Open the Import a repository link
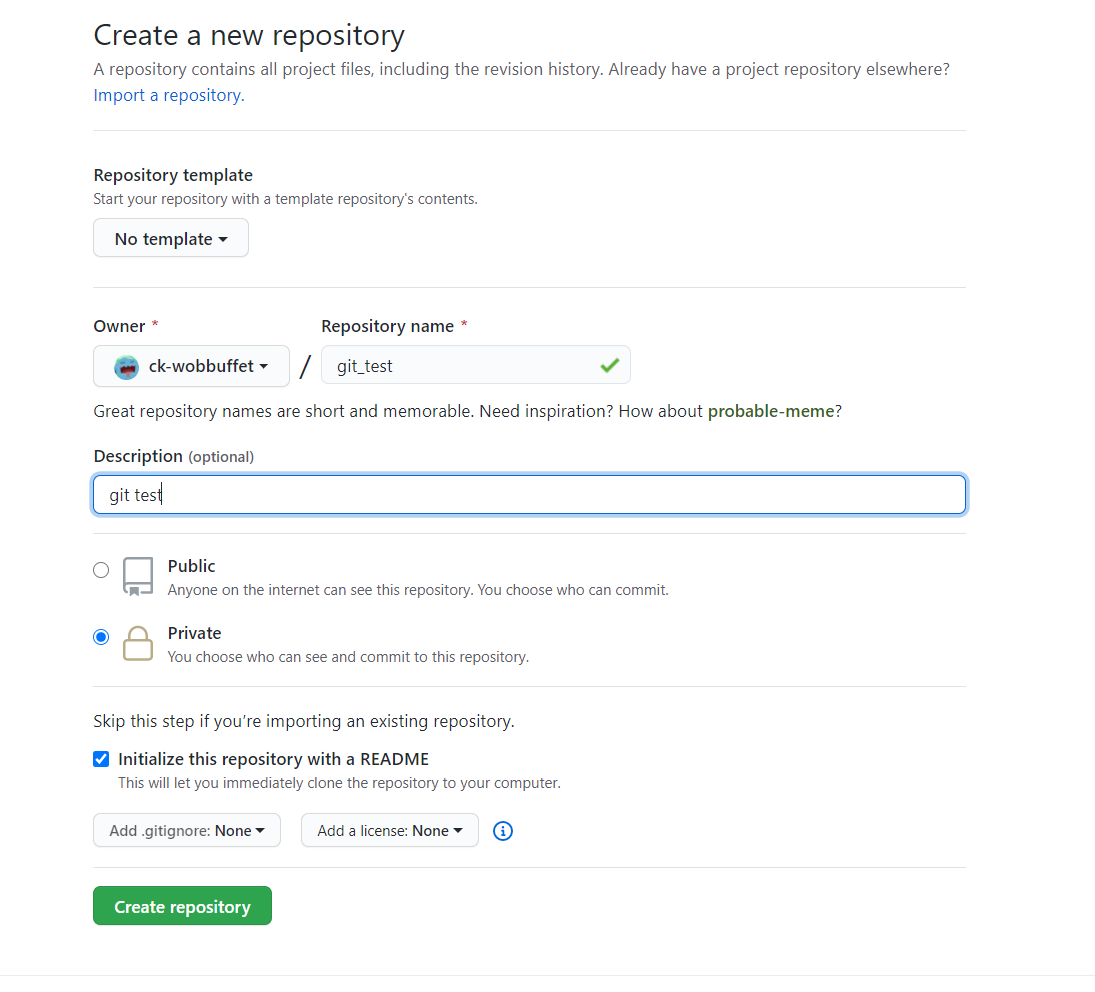This screenshot has width=1095, height=992. pos(169,95)
